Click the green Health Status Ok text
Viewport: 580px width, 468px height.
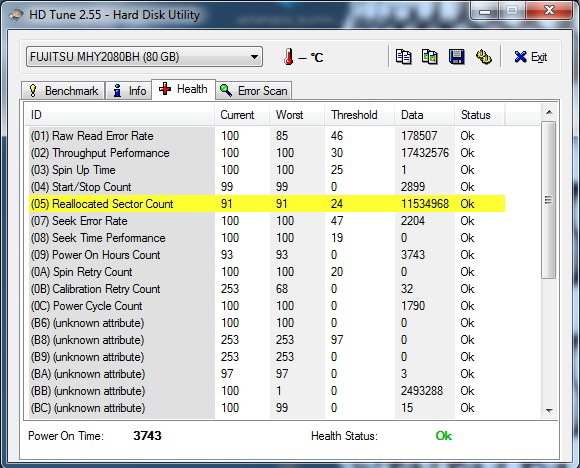[444, 436]
